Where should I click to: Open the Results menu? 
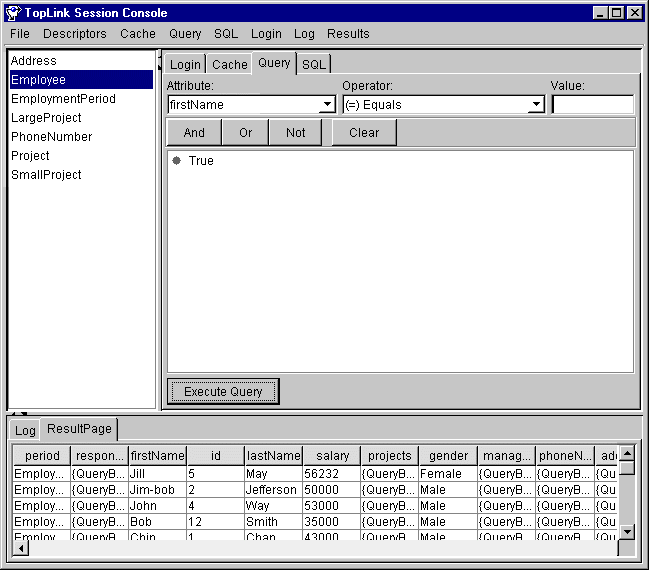click(348, 34)
